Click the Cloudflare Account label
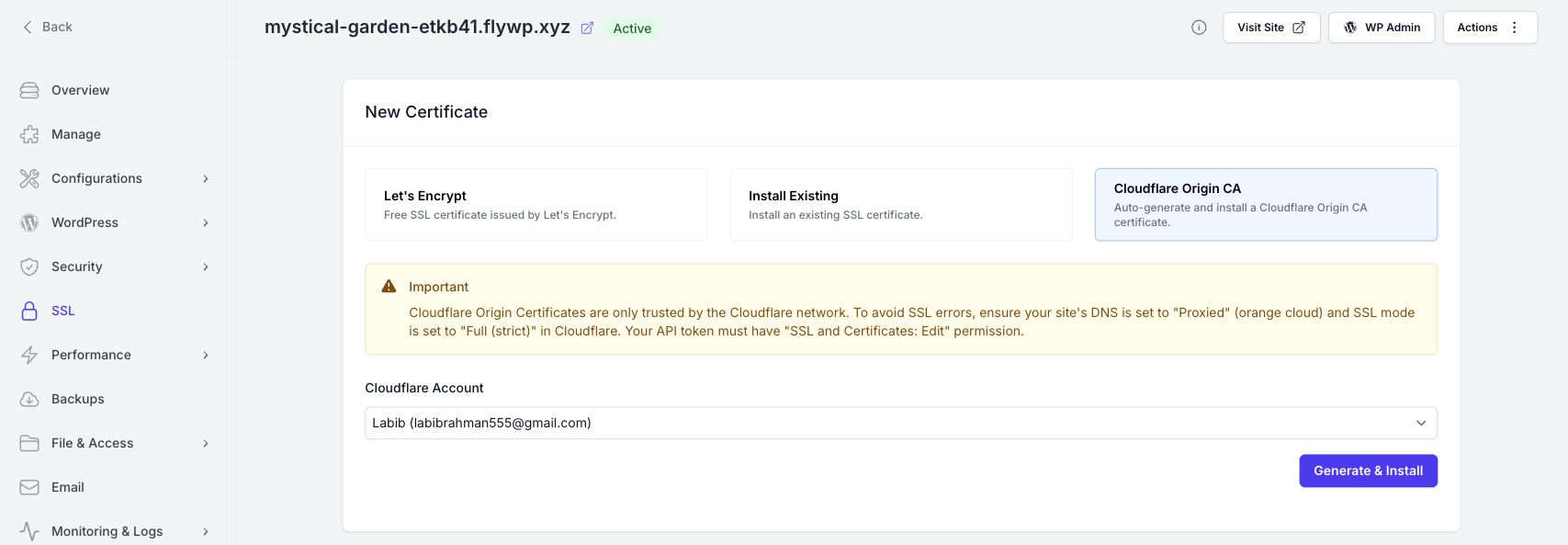Screen dimensions: 1568x545 pos(424,388)
